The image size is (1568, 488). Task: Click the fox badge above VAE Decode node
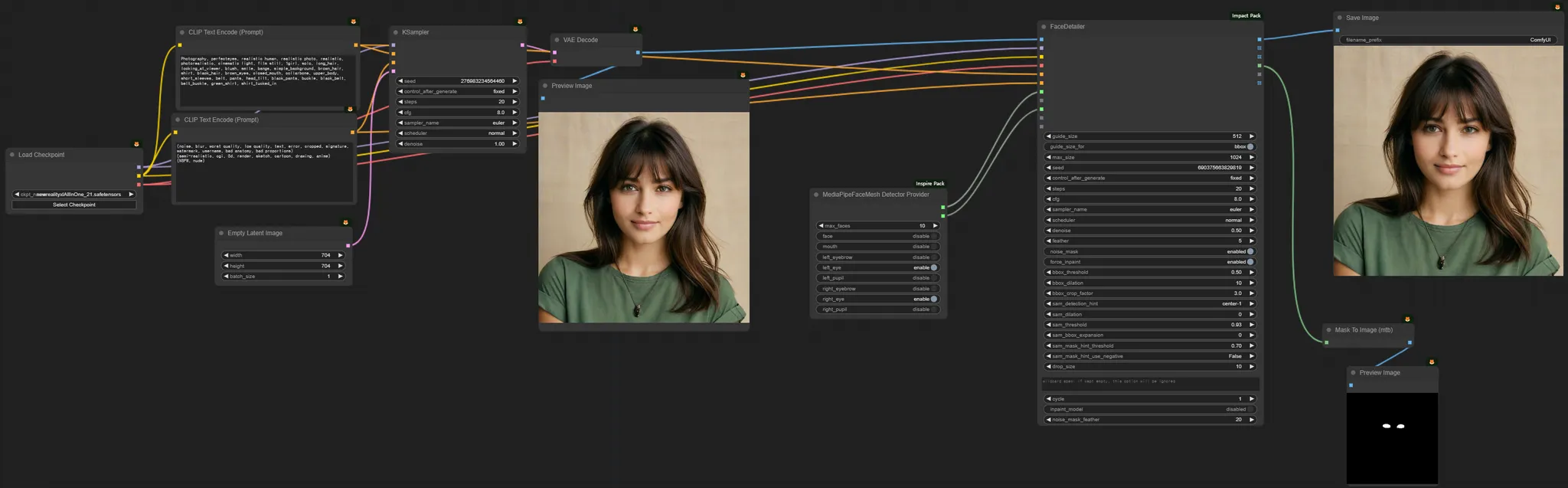pyautogui.click(x=635, y=29)
